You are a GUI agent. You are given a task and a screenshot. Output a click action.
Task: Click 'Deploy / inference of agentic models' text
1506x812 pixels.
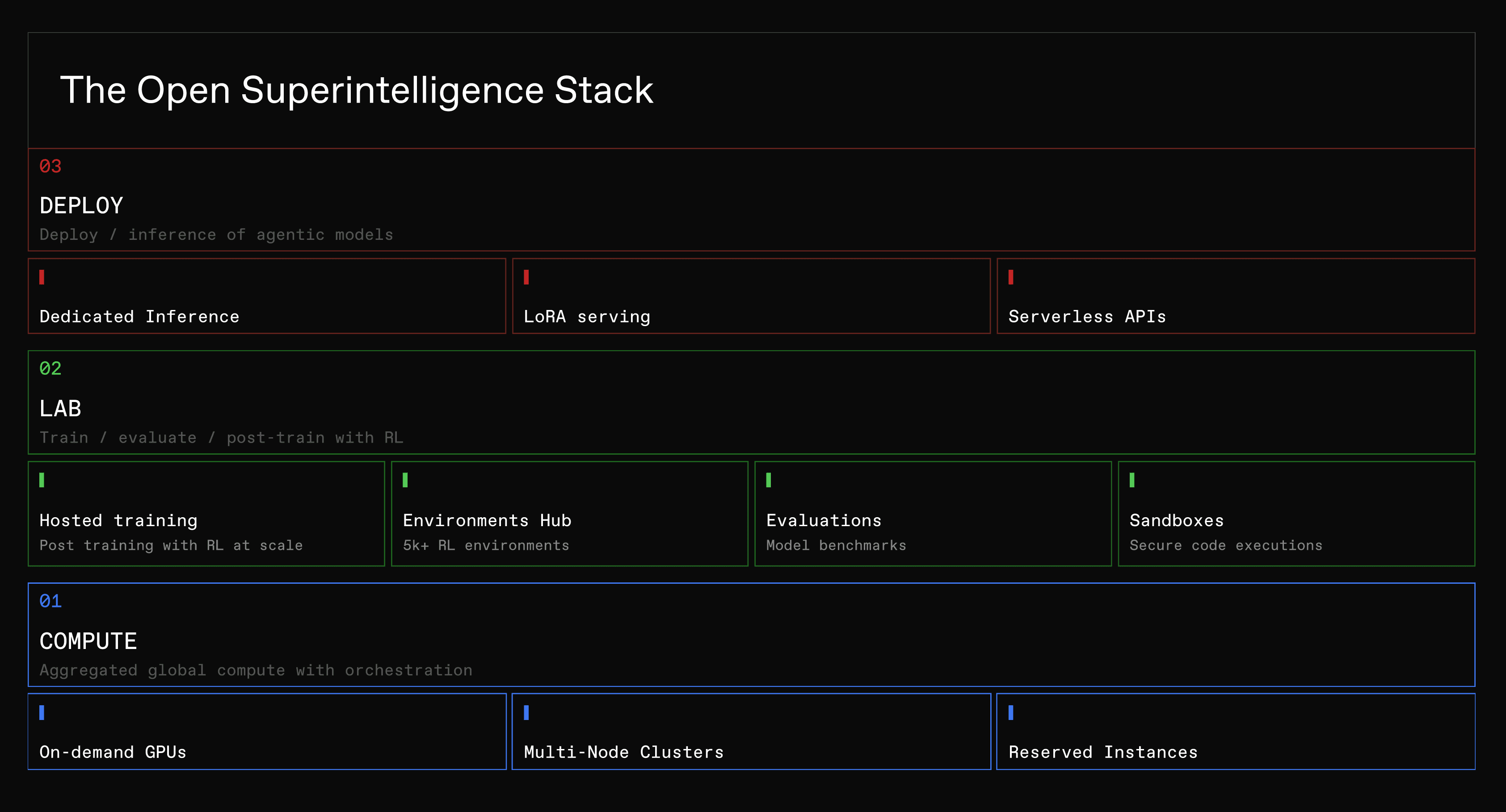tap(216, 235)
